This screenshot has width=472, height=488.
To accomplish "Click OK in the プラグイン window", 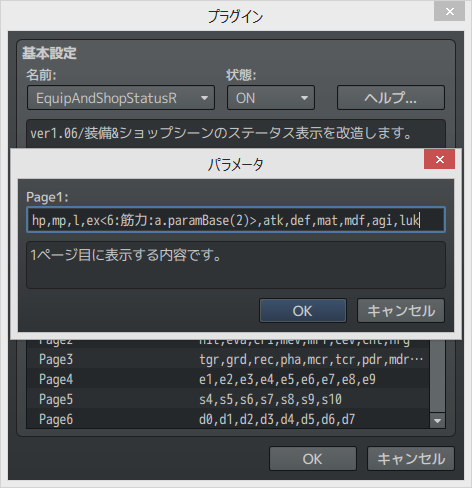I will (313, 459).
